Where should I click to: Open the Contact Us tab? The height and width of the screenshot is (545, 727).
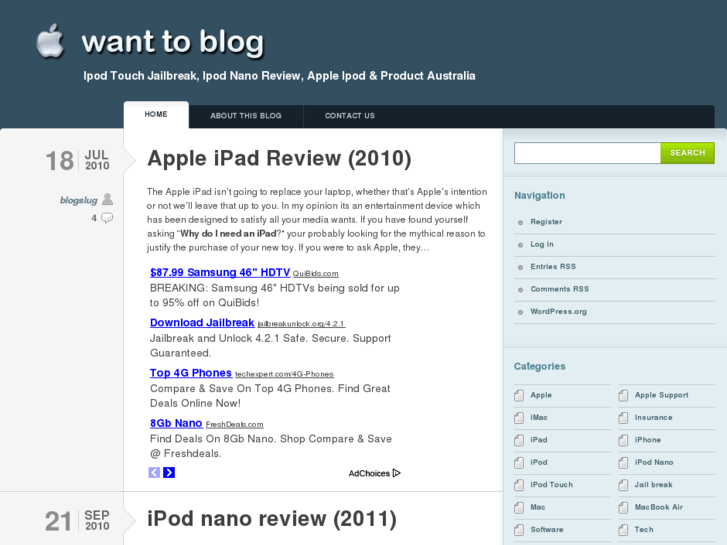[x=350, y=116]
